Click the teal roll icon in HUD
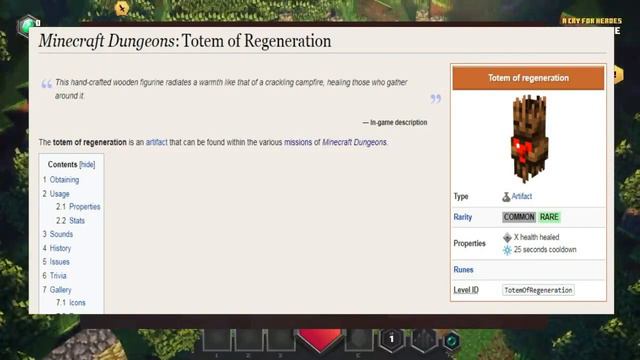 click(451, 340)
